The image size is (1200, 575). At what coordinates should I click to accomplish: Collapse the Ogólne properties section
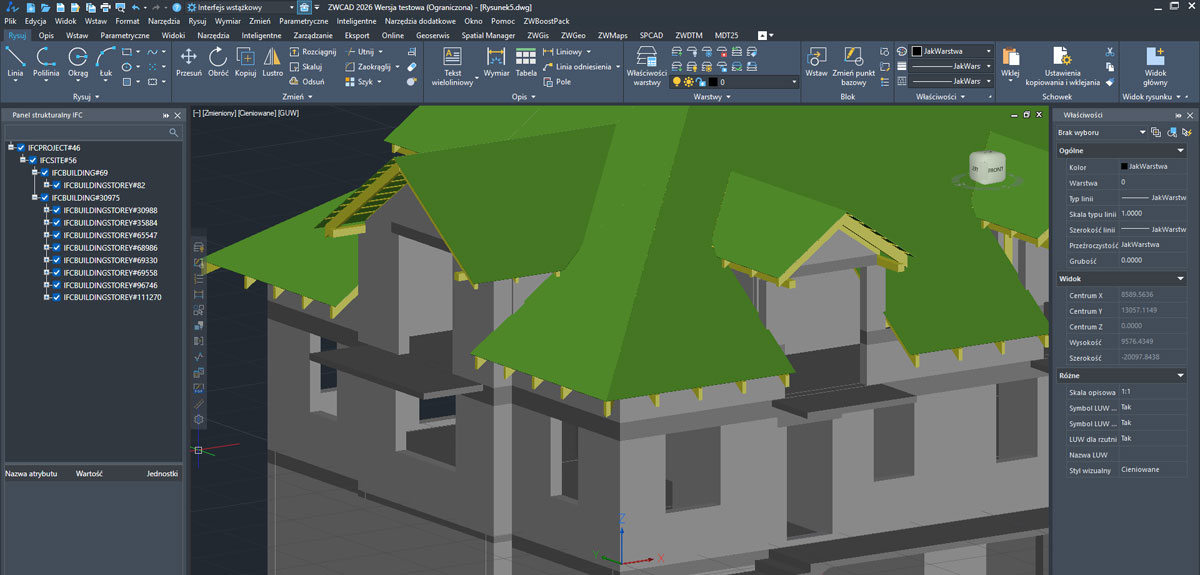[x=1181, y=150]
